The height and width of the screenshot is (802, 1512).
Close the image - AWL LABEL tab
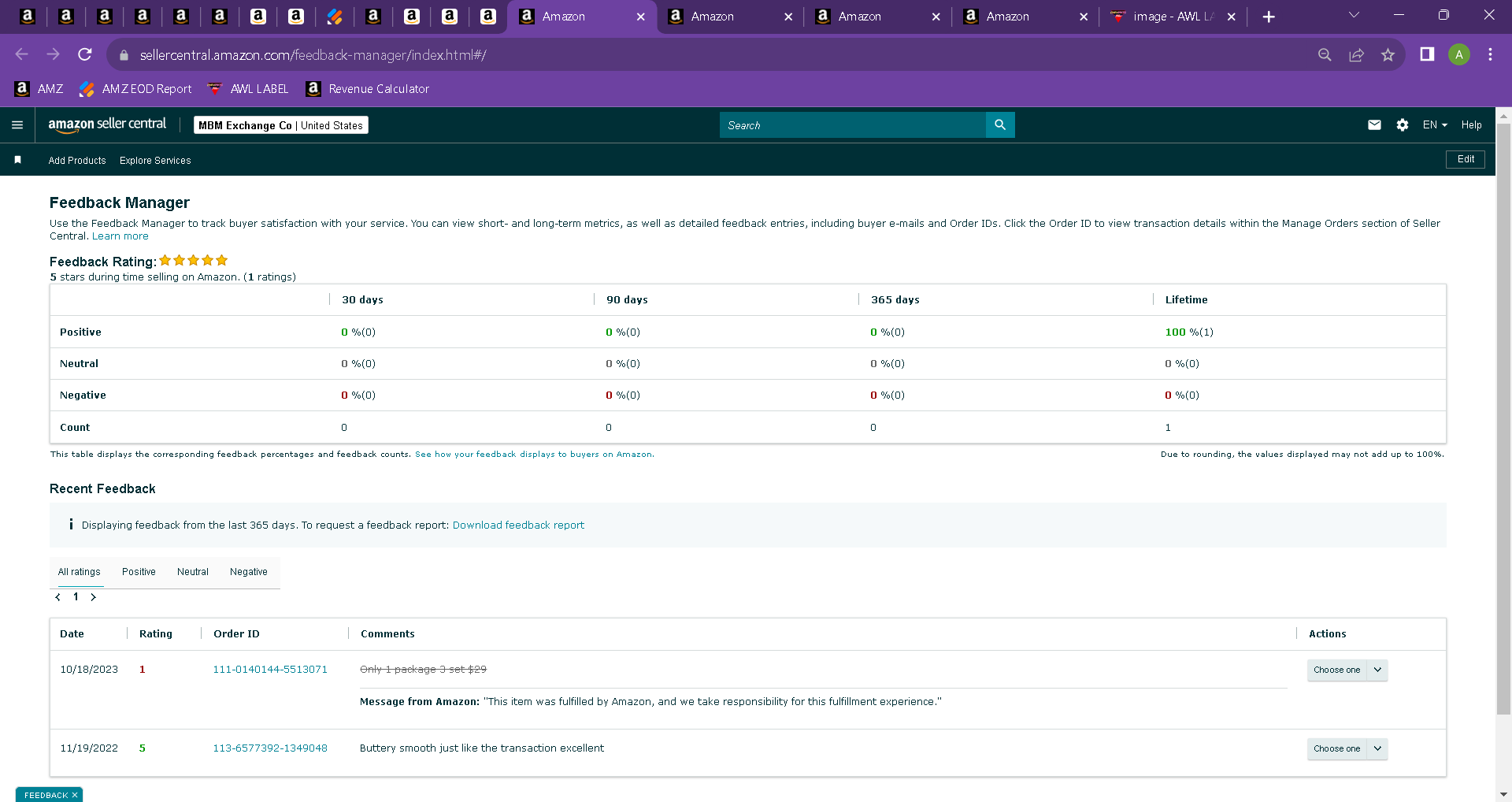pyautogui.click(x=1231, y=17)
